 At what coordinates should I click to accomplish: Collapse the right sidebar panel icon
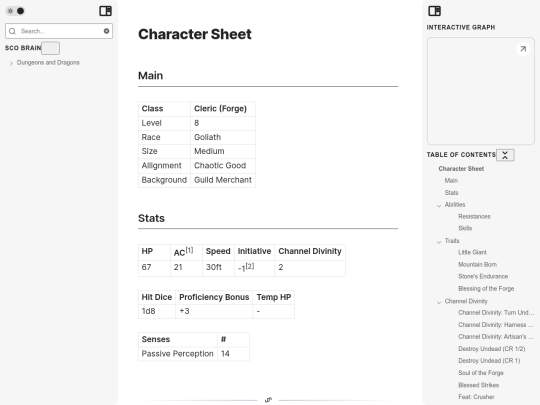pos(434,11)
